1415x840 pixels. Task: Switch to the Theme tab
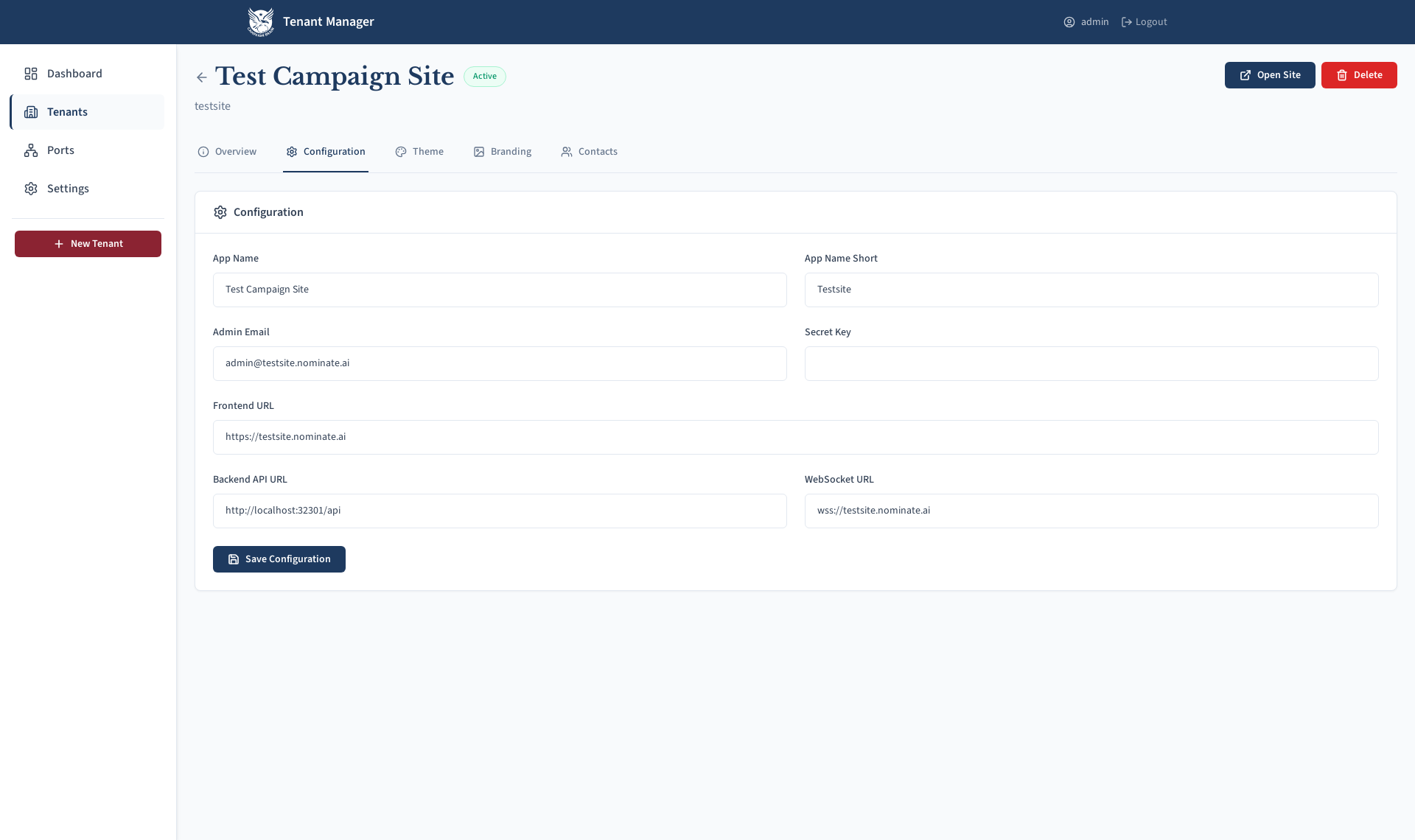click(x=419, y=152)
